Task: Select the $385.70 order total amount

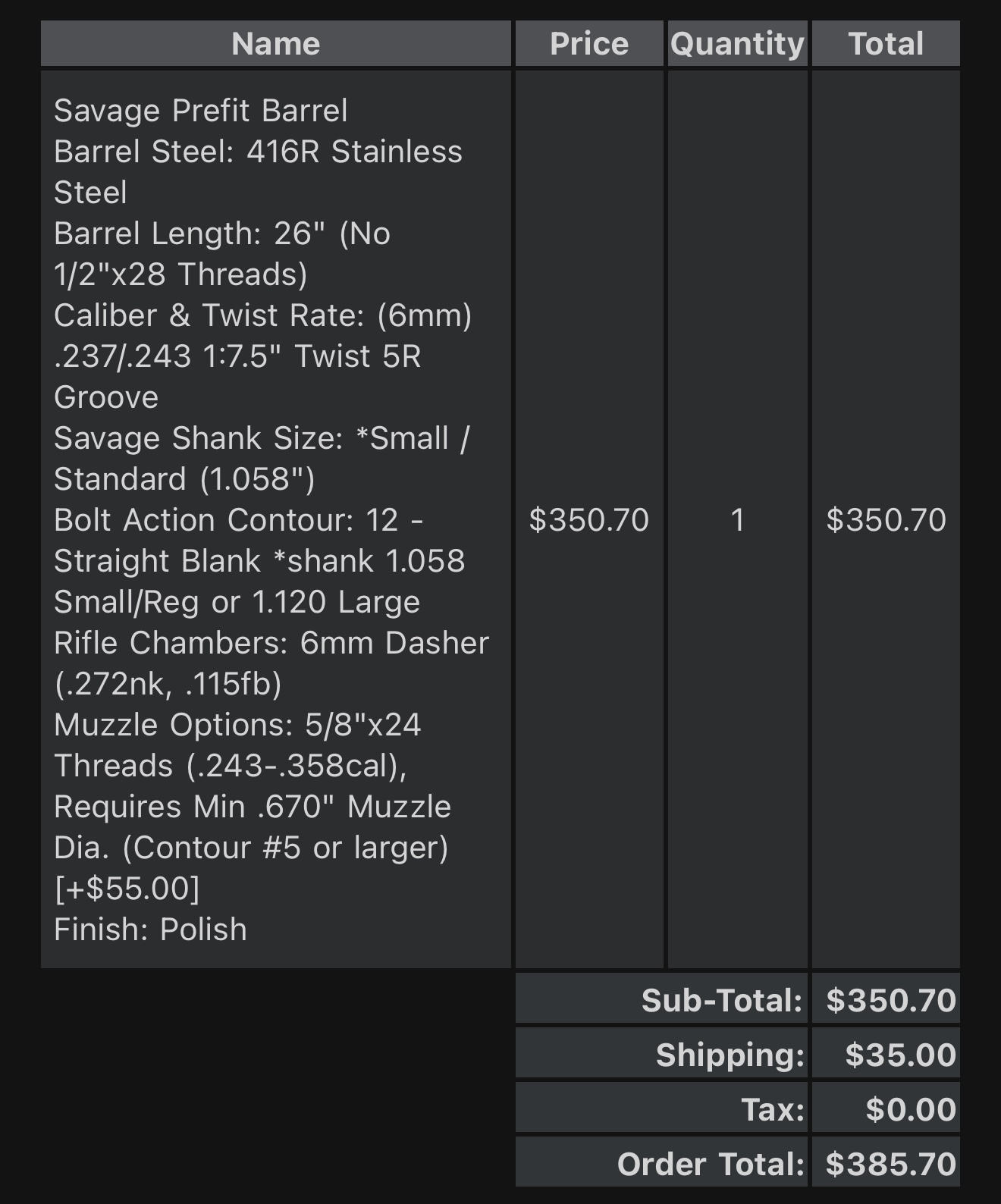Action: pyautogui.click(x=890, y=1164)
